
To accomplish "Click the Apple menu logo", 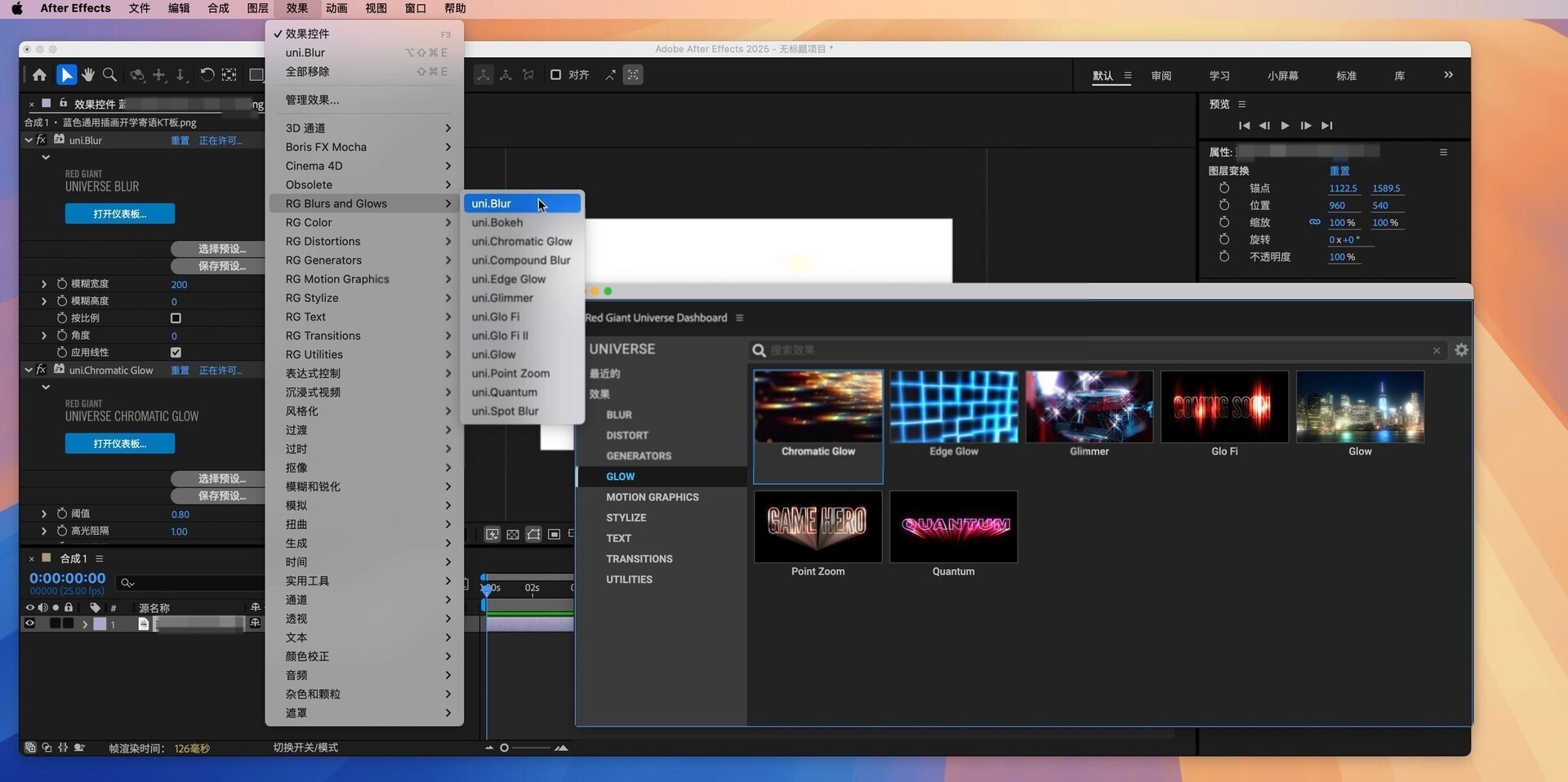I will (16, 8).
